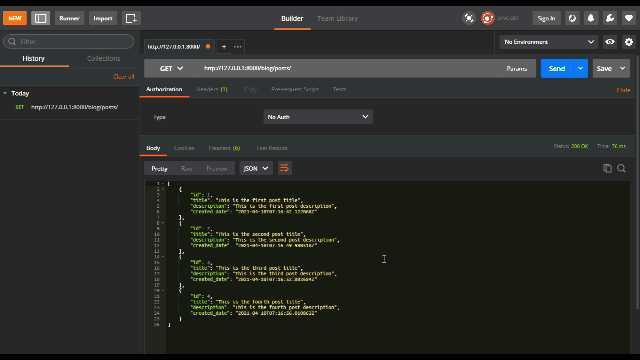Focus the Filter search field
Viewport: 640px width, 360px height.
69,42
